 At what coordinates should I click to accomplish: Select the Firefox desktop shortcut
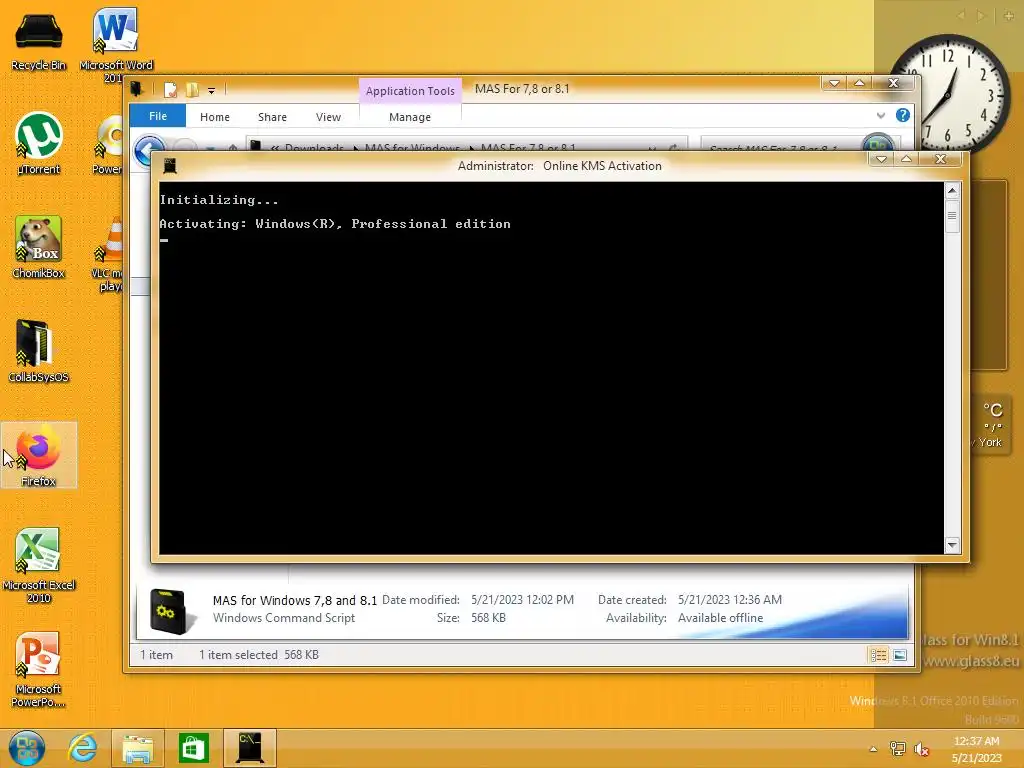[39, 455]
